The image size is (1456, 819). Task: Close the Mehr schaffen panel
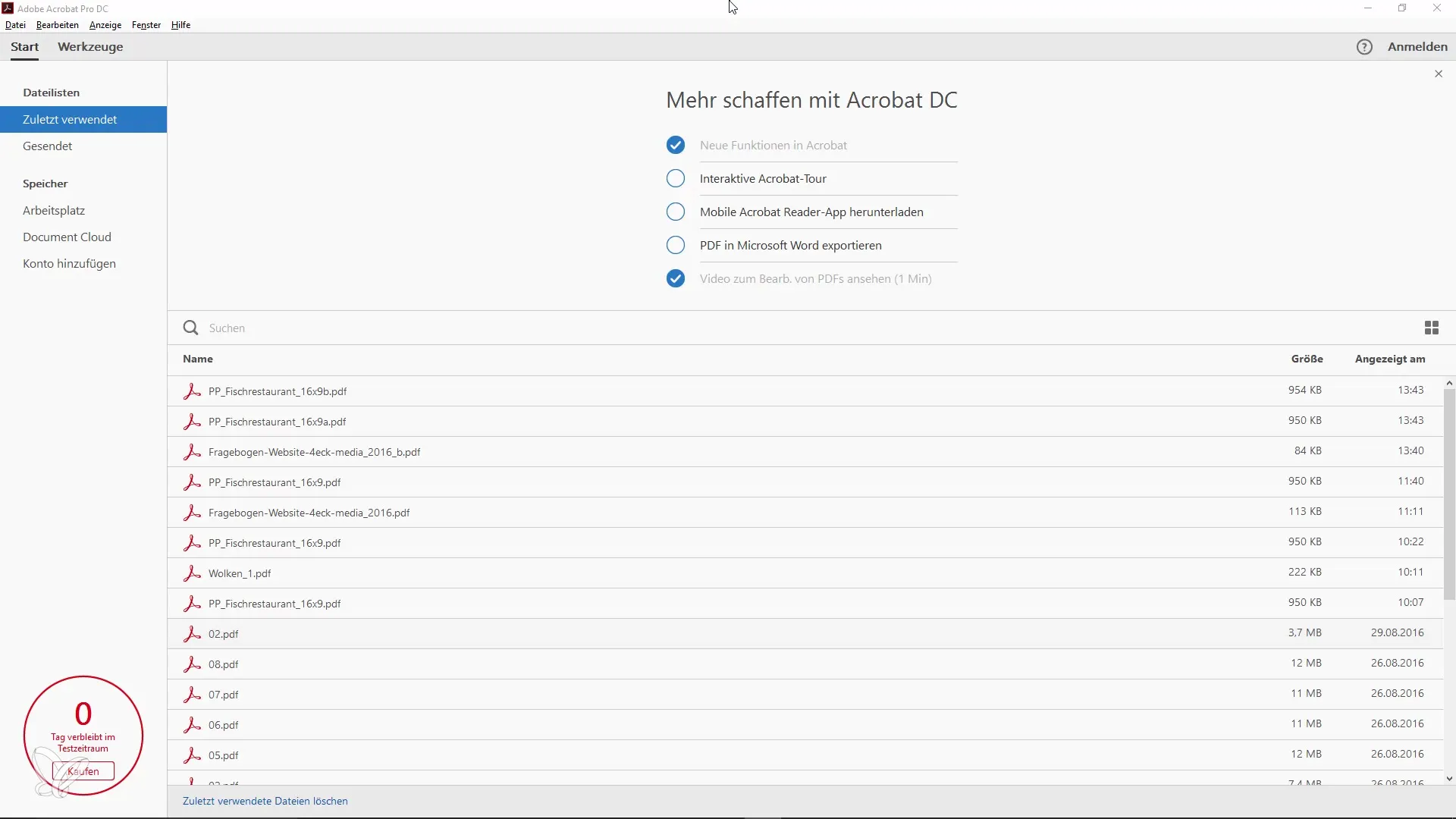tap(1439, 74)
